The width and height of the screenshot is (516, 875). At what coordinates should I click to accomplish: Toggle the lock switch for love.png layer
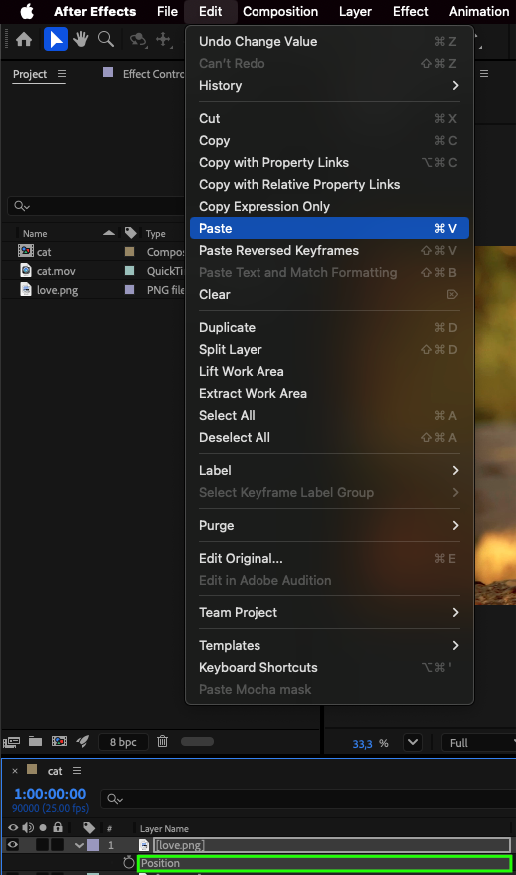click(x=57, y=845)
